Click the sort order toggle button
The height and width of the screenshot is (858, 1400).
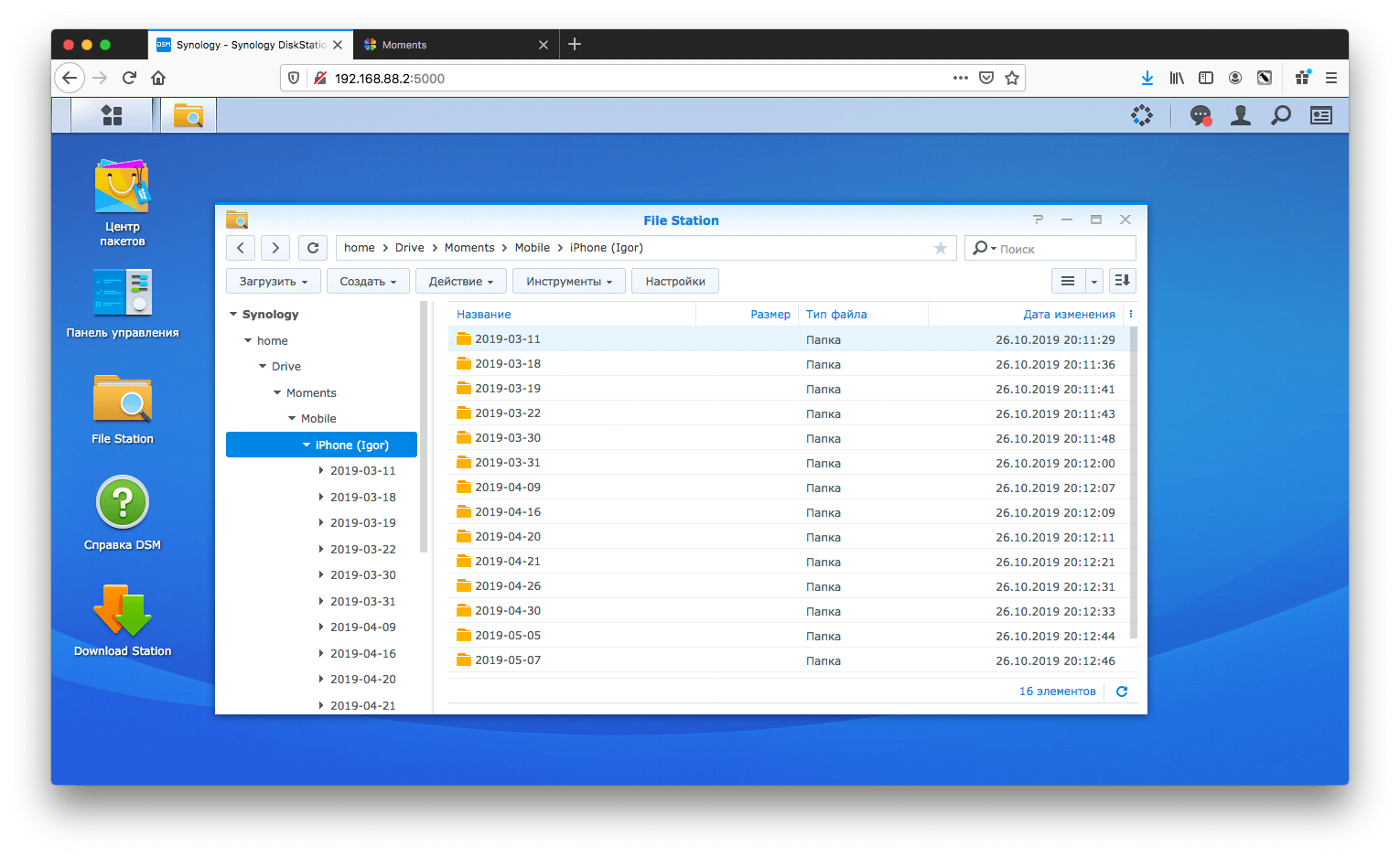pyautogui.click(x=1123, y=281)
